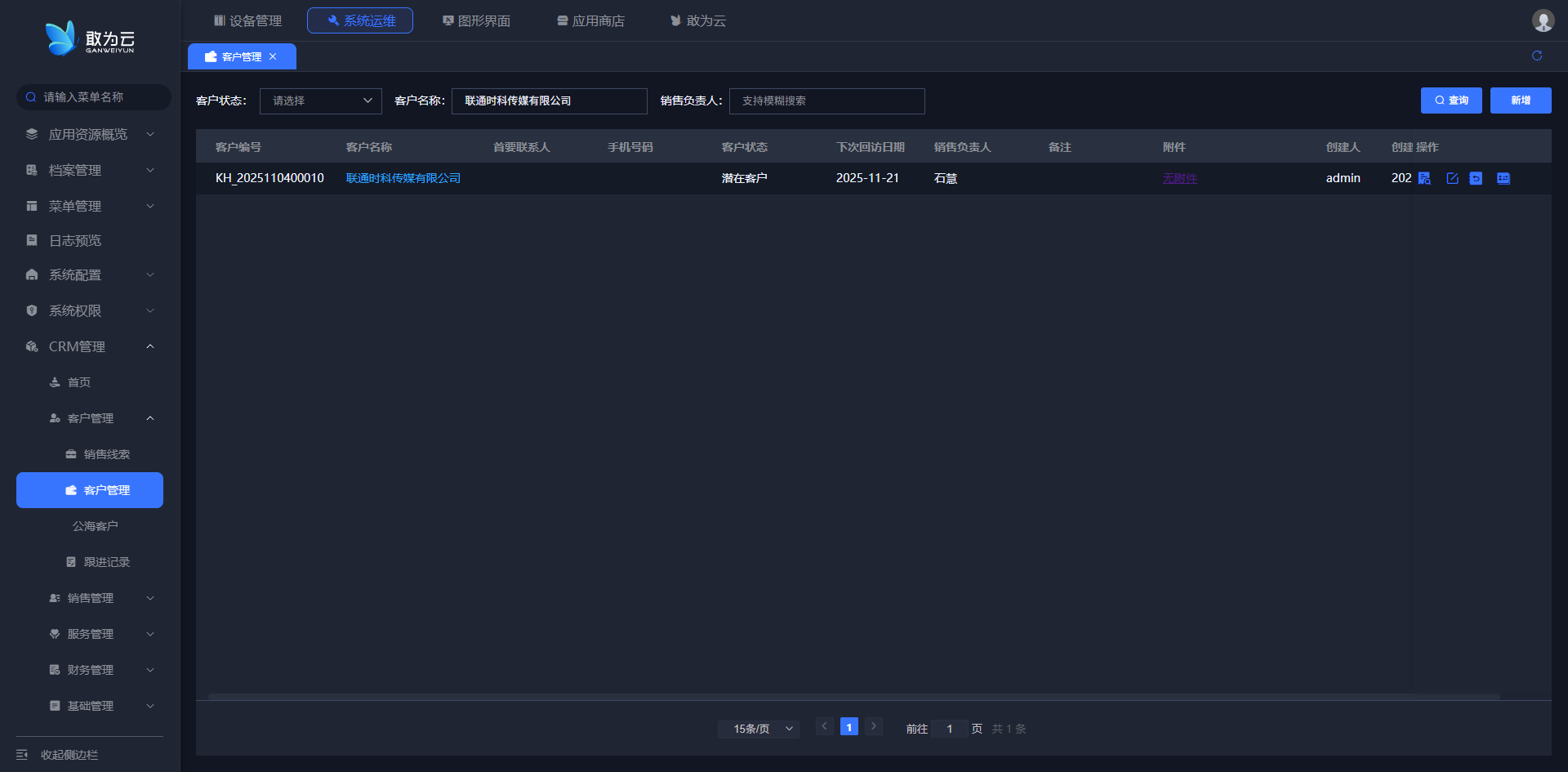This screenshot has height=772, width=1568.
Task: Click the 潜在客户 status cell
Action: point(745,178)
